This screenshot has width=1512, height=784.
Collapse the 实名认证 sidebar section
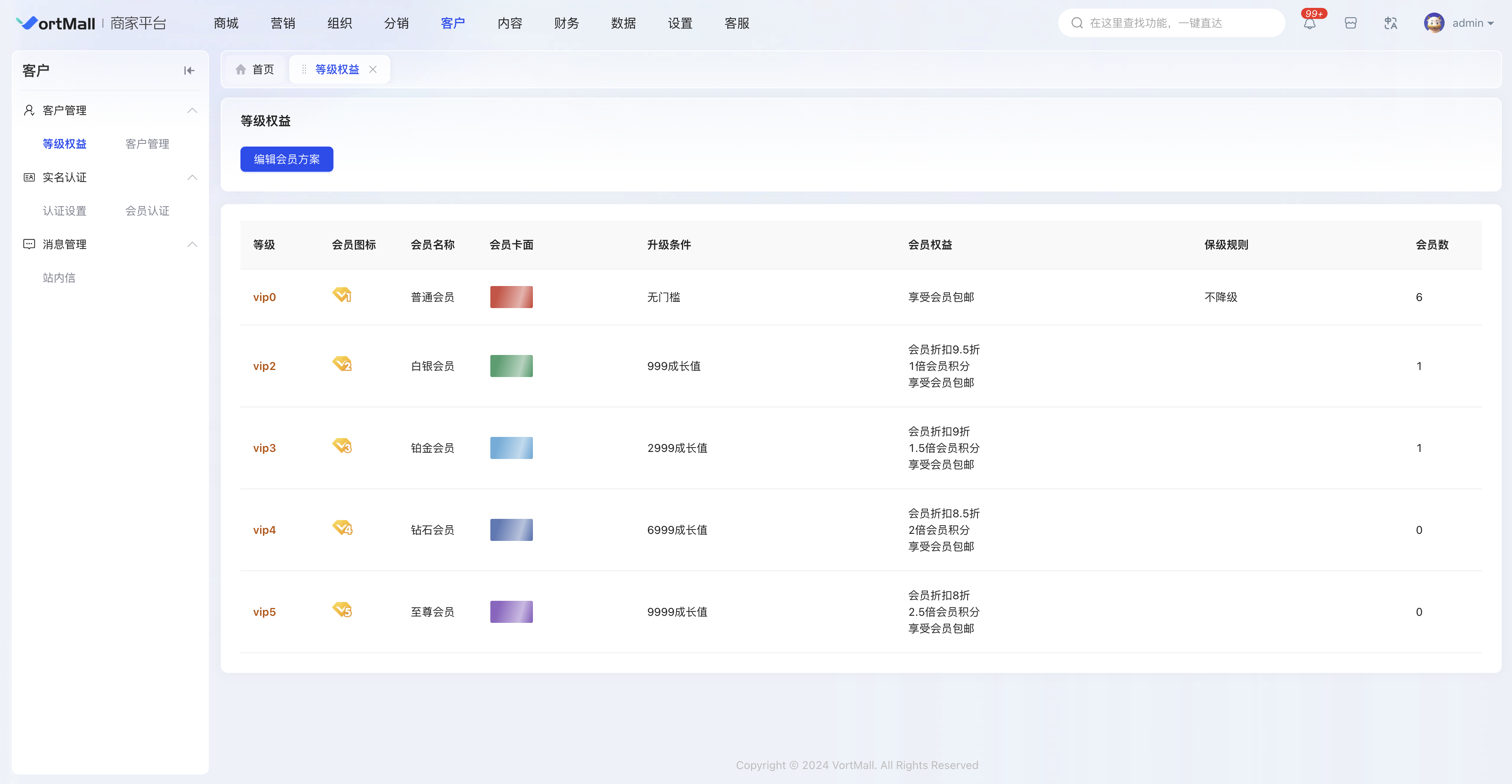(x=192, y=177)
